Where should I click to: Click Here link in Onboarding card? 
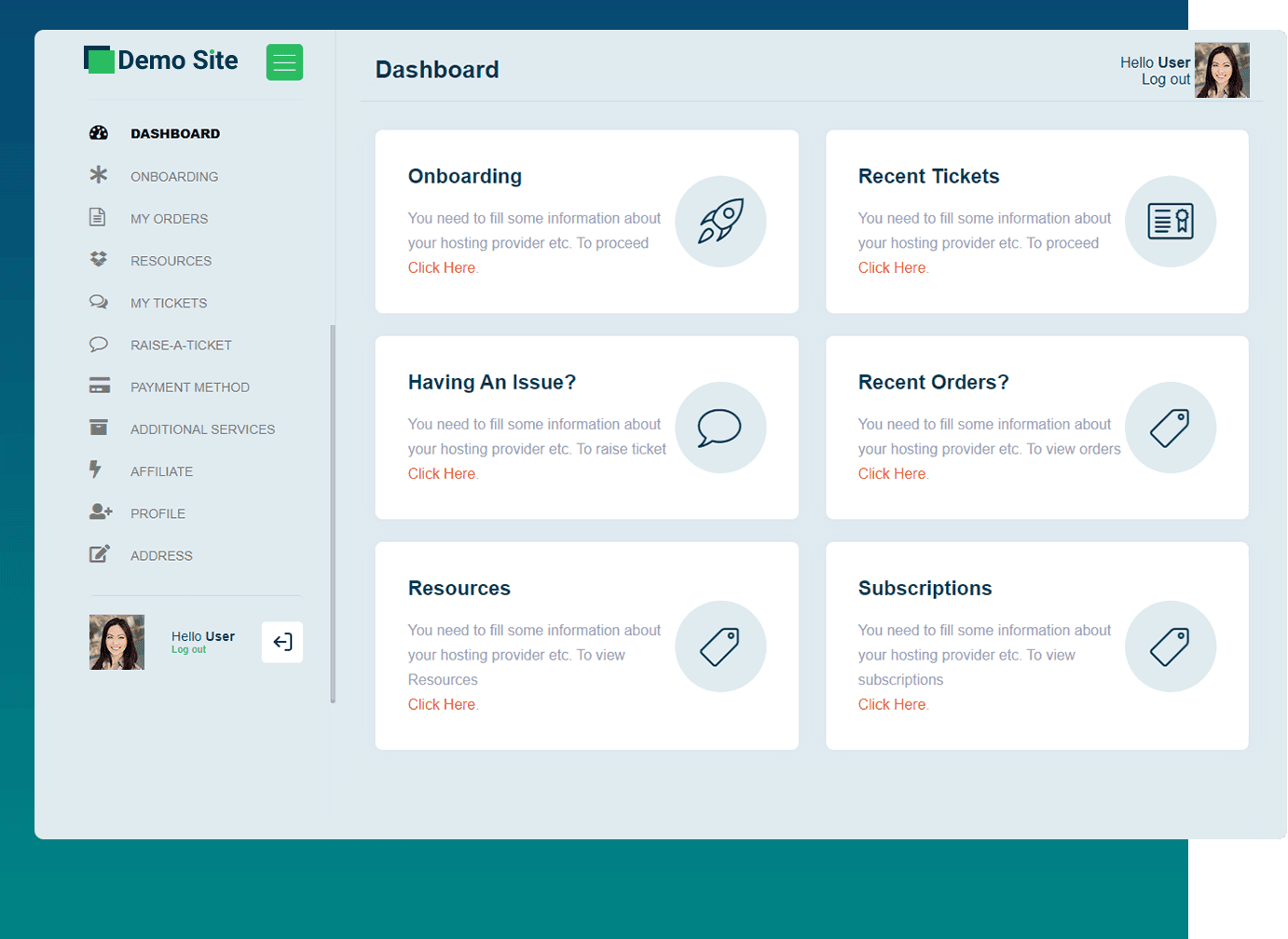[x=442, y=268]
